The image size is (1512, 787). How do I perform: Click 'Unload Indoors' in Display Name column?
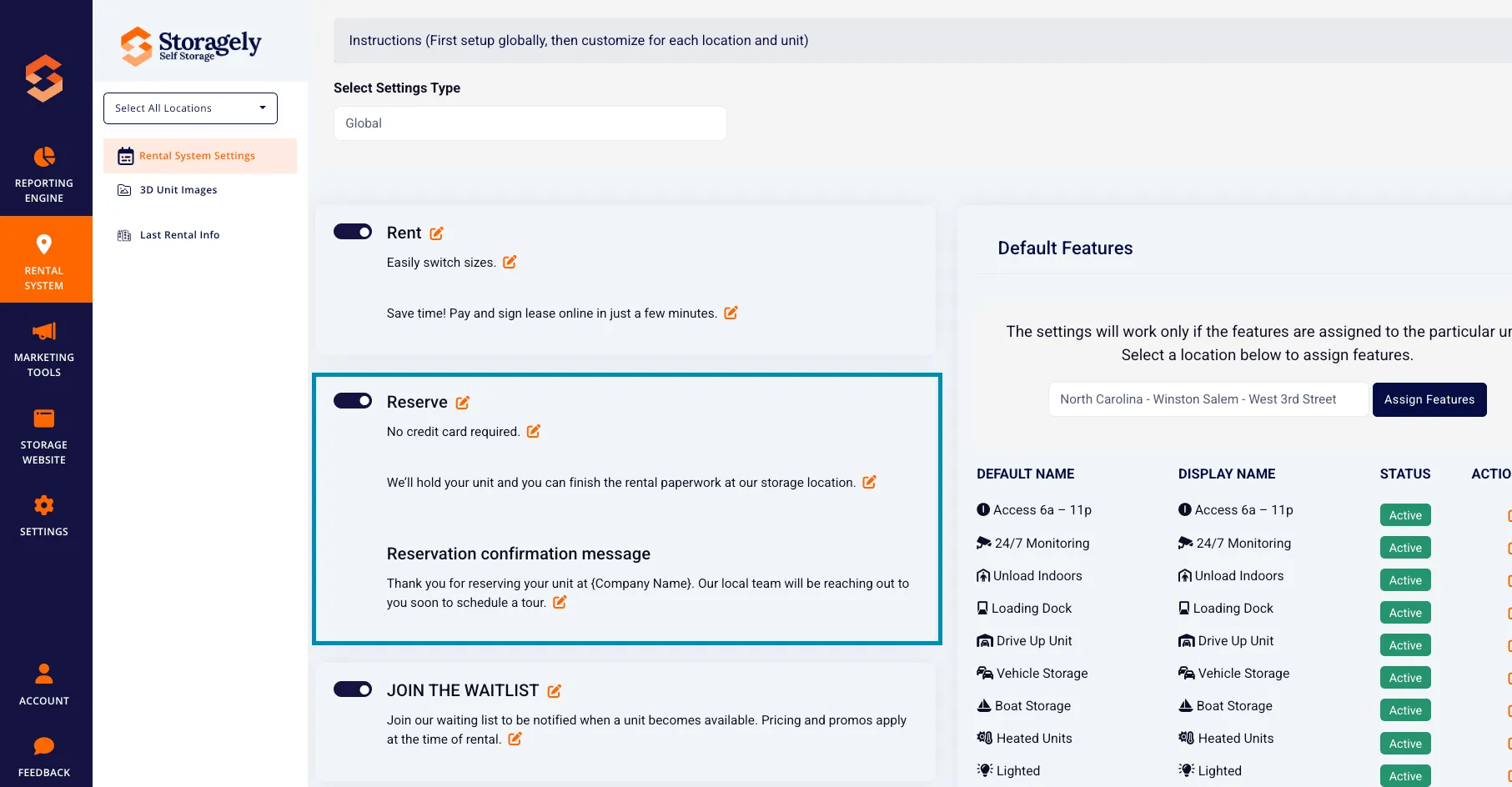(x=1239, y=576)
